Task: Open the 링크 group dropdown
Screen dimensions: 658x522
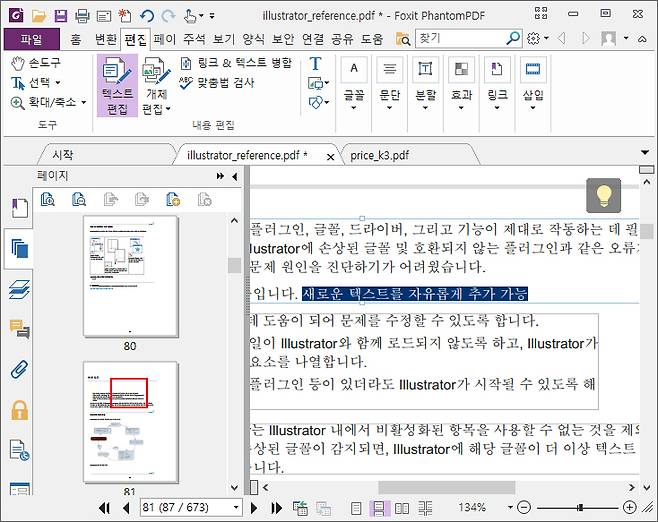Action: pyautogui.click(x=497, y=84)
